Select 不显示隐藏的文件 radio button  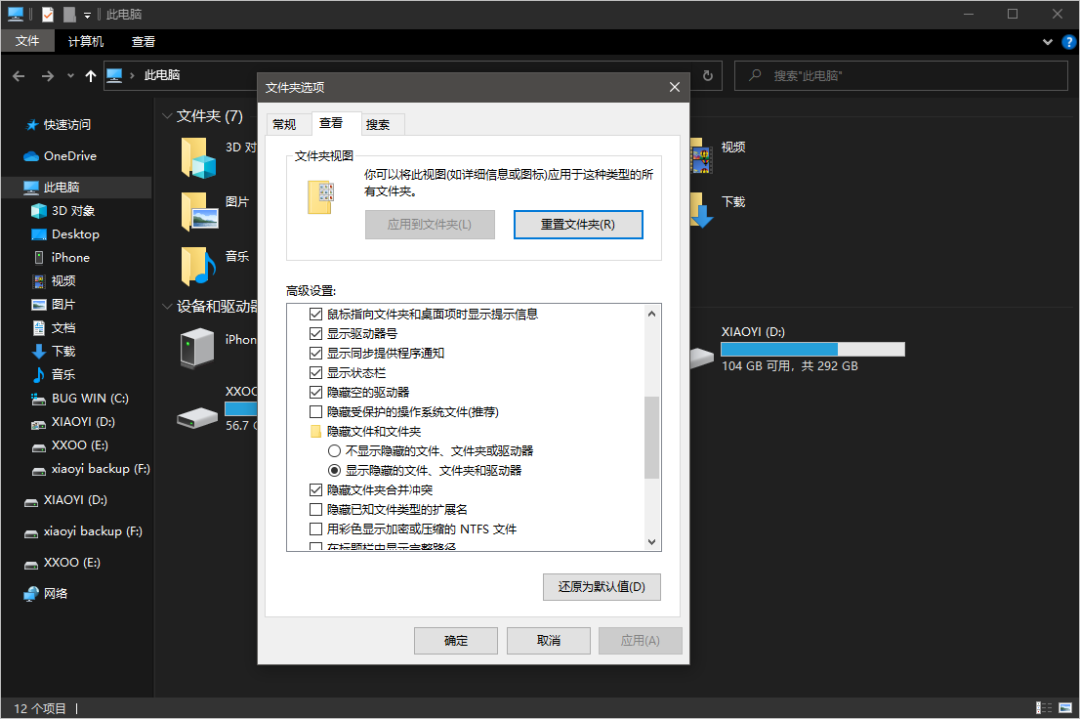pos(334,451)
